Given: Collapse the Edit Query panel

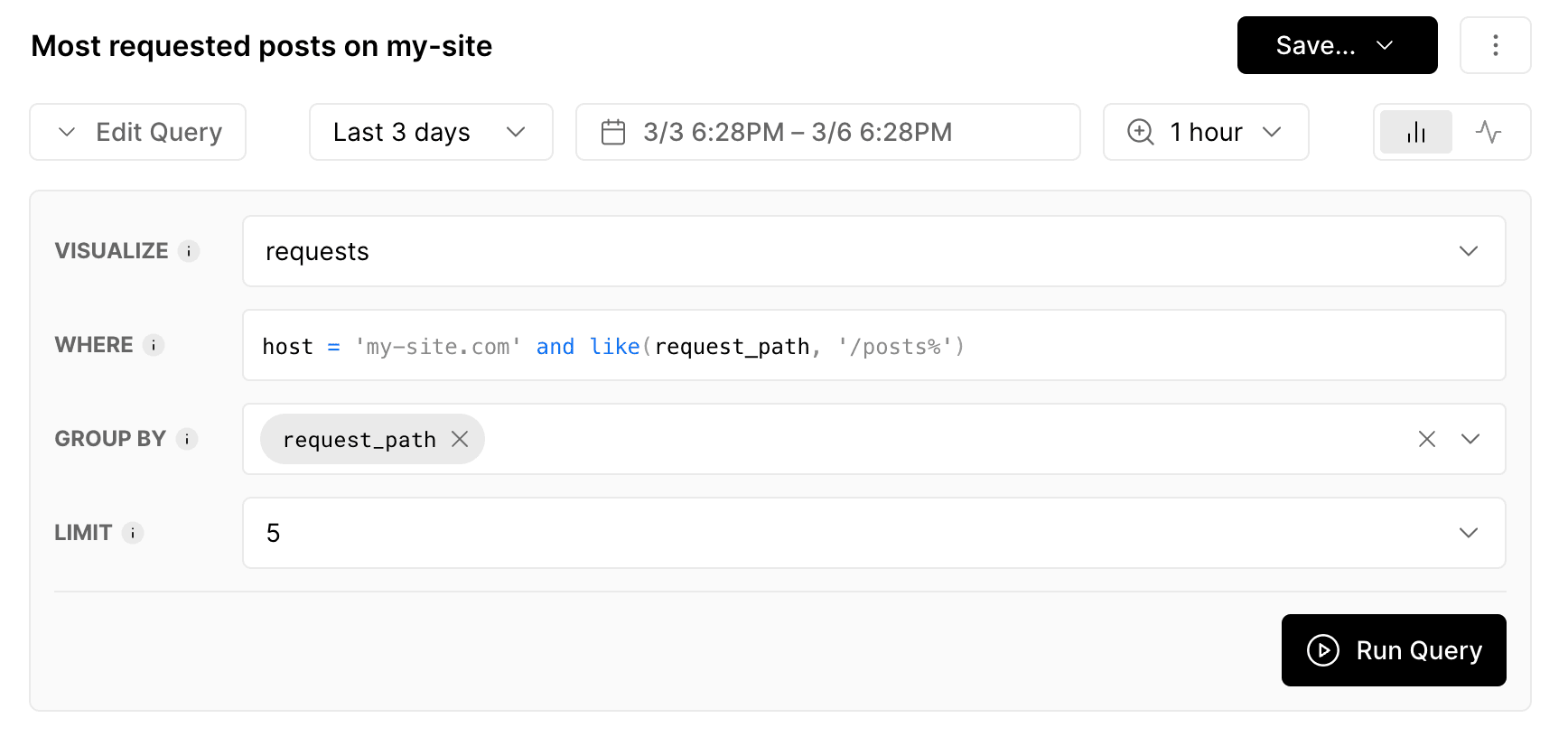Looking at the screenshot, I should click(138, 133).
